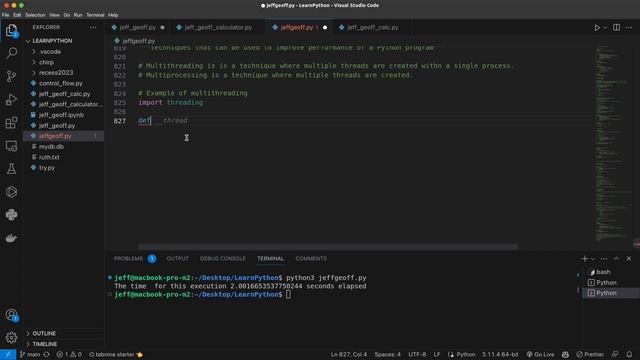This screenshot has width=640, height=360.
Task: Open the File menu
Action: tap(6, 15)
